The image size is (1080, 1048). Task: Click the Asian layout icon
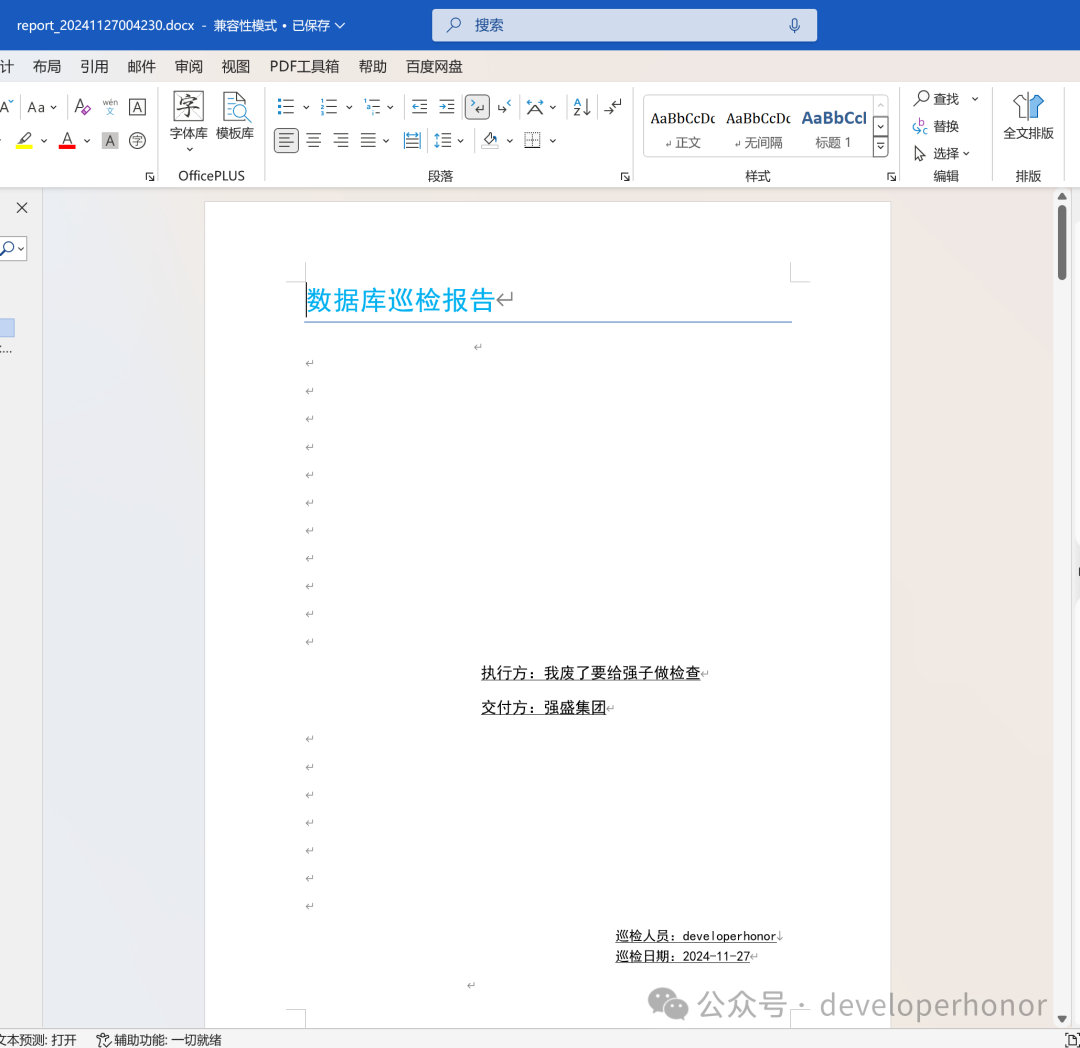pos(535,107)
